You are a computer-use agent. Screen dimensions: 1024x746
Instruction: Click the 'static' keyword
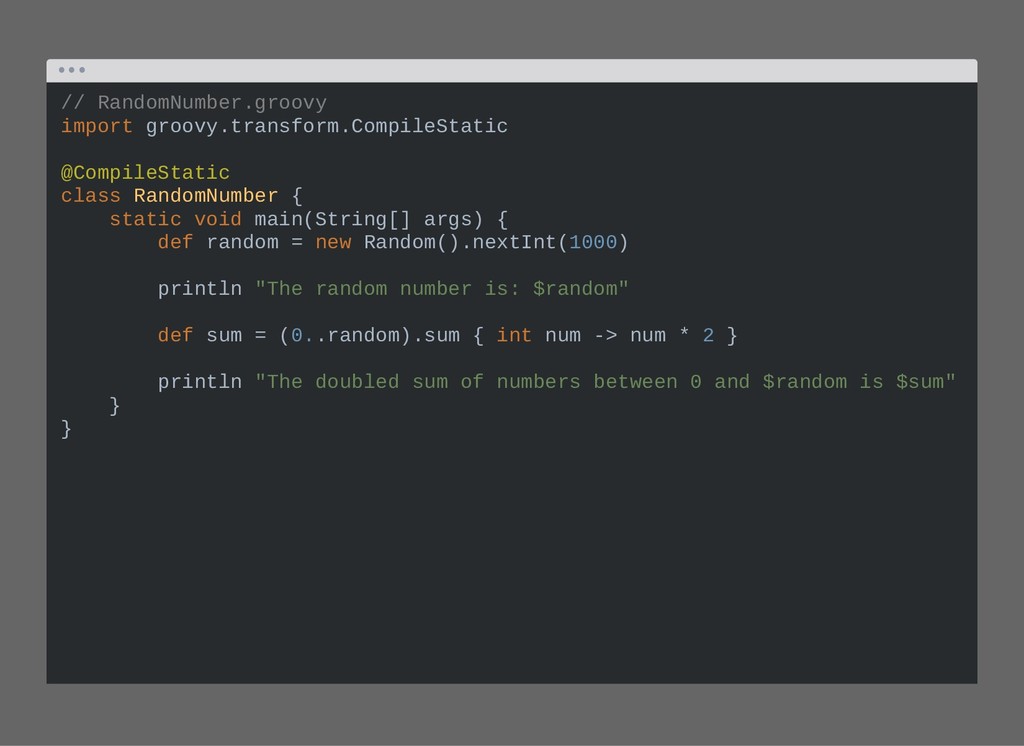145,219
